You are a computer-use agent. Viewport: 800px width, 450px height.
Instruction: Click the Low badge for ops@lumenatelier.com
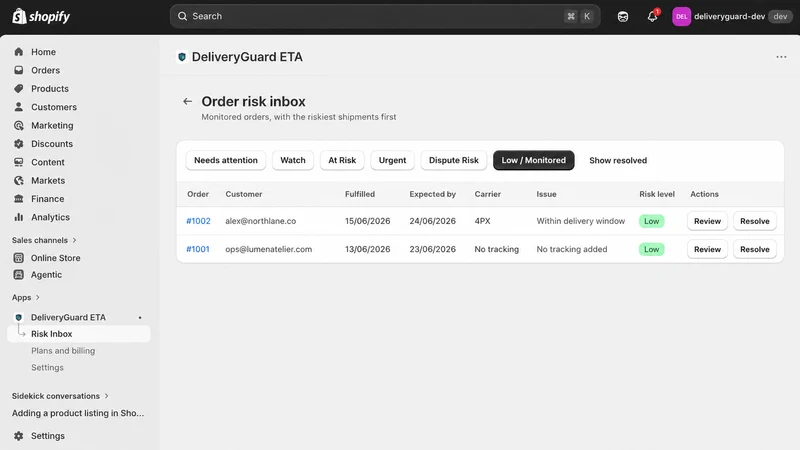coord(652,249)
